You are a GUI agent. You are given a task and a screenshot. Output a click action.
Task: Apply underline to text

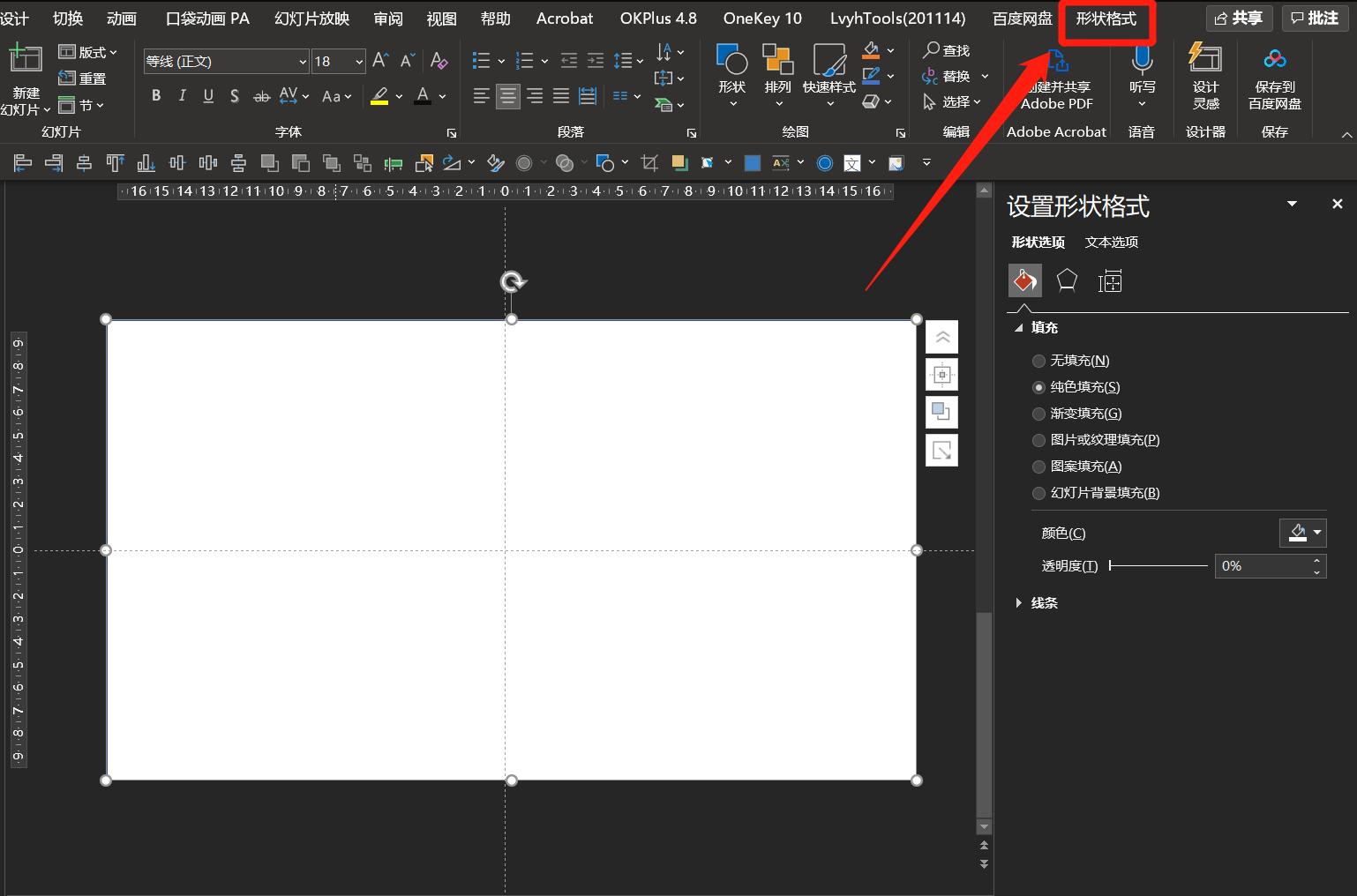pos(208,96)
